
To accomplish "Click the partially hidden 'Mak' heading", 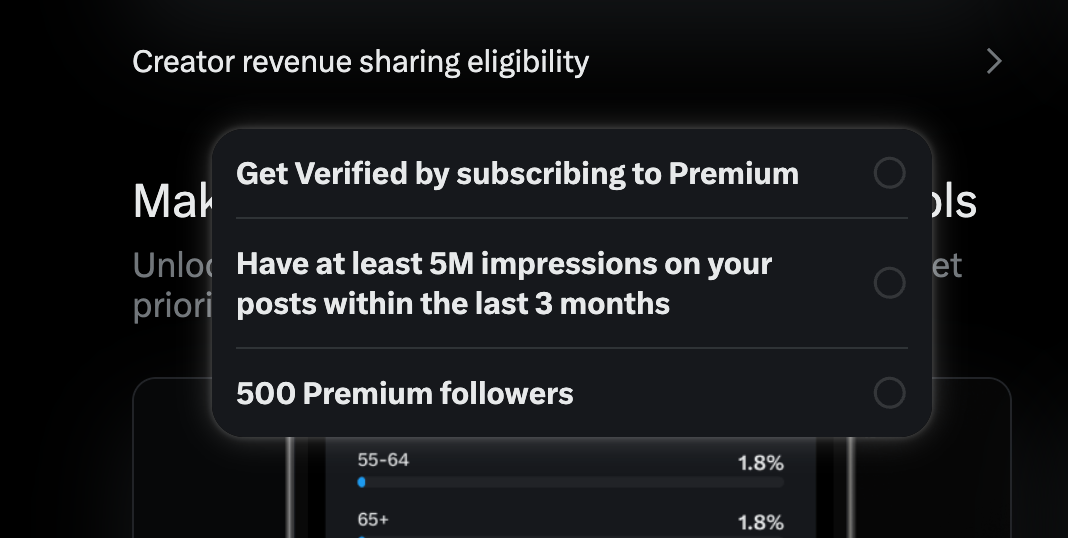I will [171, 201].
